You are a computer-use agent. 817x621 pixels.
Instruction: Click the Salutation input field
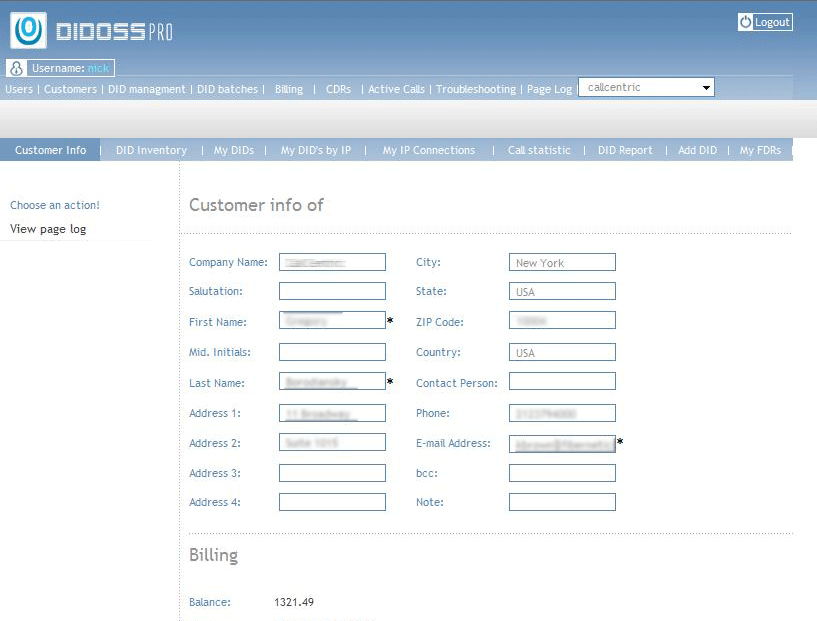click(x=332, y=292)
